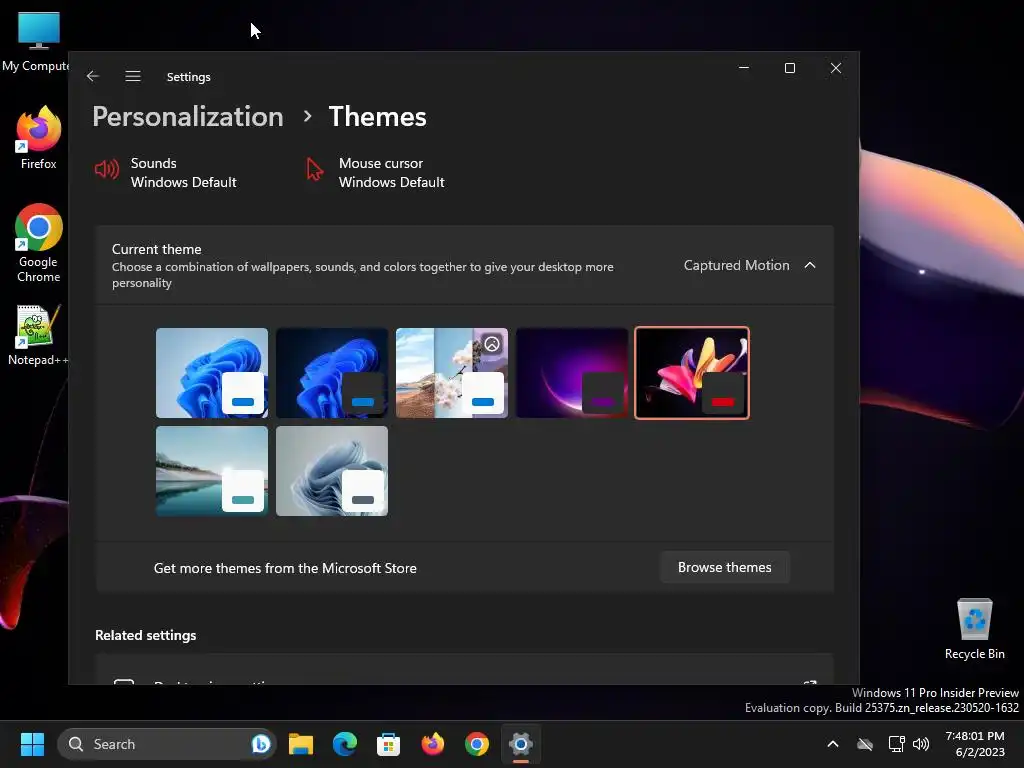This screenshot has height=768, width=1024.
Task: Click the Related settings heading
Action: tap(146, 635)
